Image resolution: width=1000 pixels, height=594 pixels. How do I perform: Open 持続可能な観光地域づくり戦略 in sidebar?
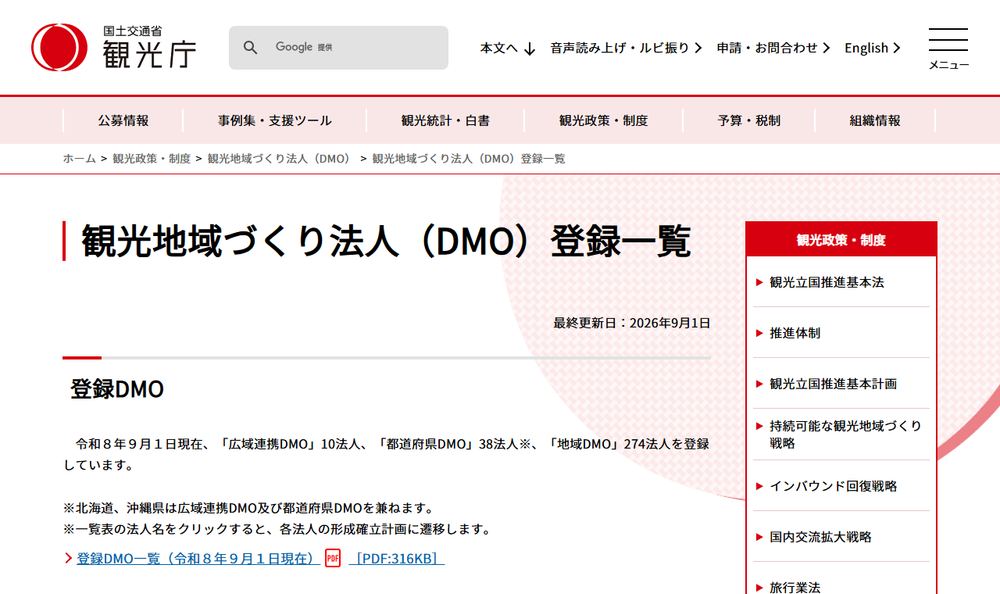point(845,434)
